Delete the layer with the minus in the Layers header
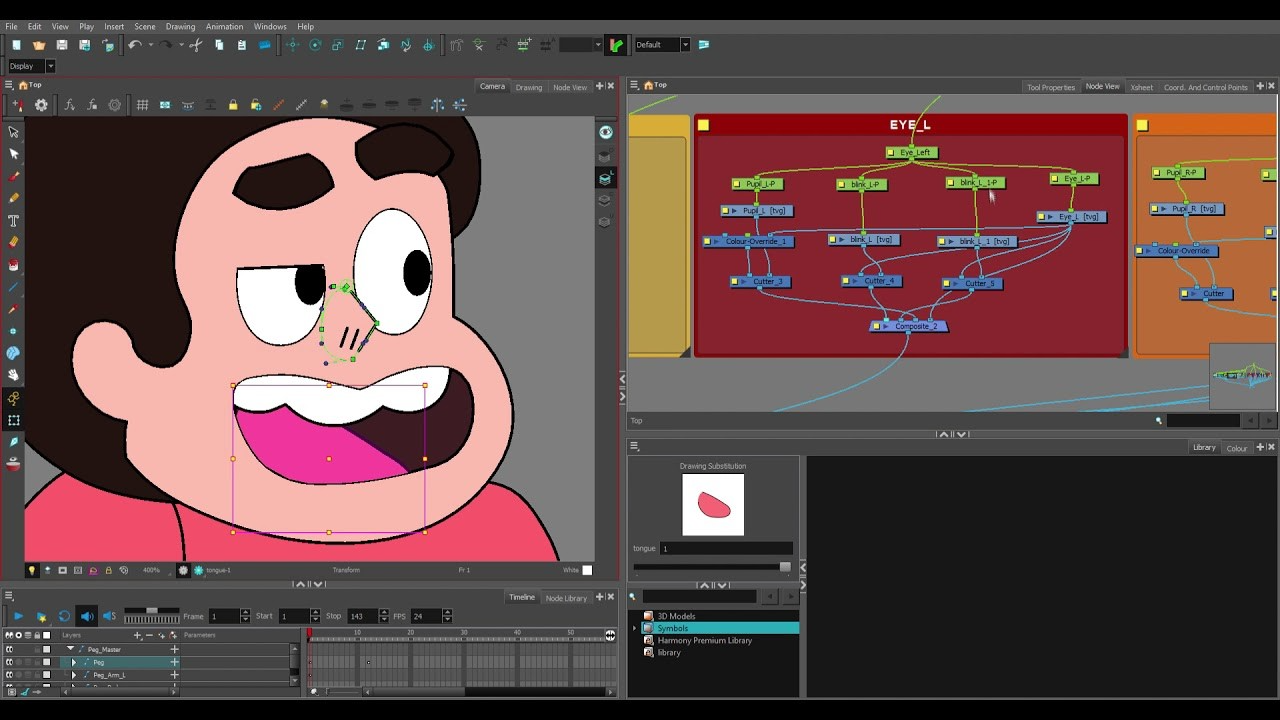The image size is (1280, 720). 149,635
